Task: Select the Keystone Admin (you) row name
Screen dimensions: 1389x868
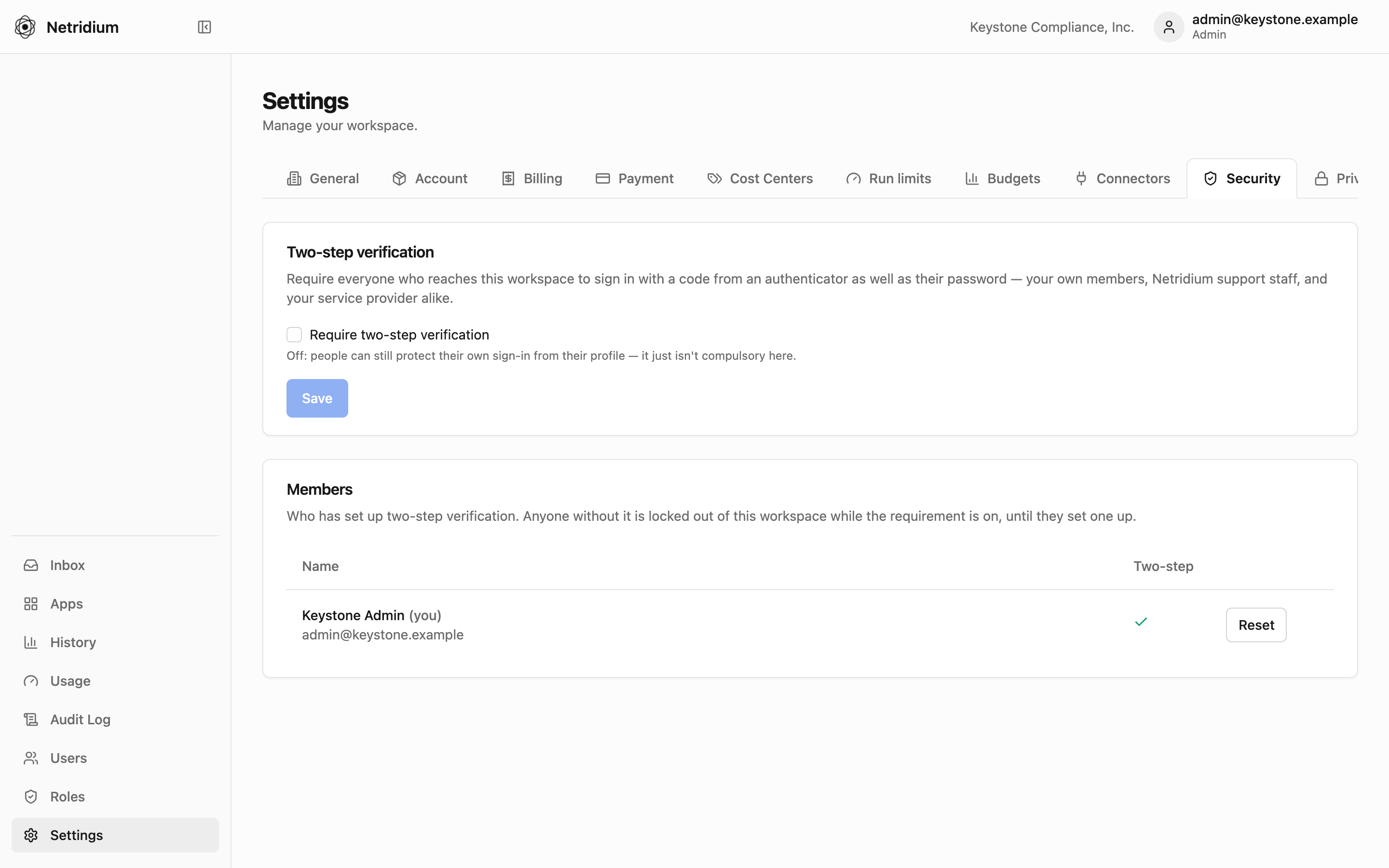Action: (371, 615)
